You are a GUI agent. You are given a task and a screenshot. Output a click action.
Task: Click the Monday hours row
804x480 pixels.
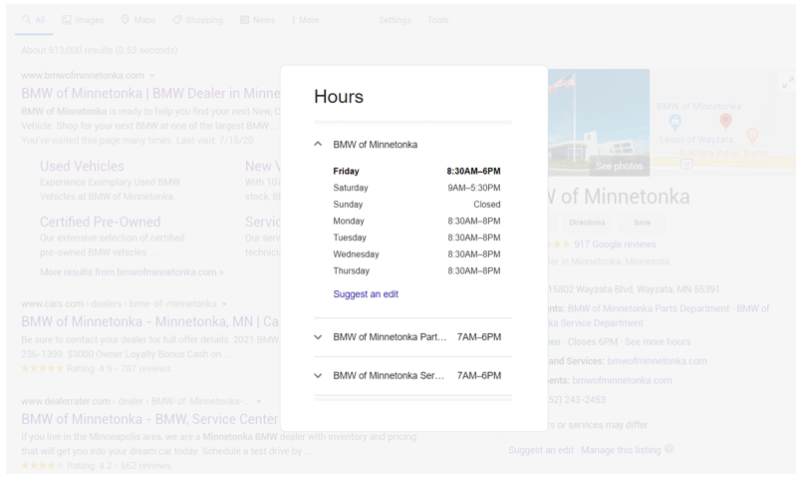click(417, 221)
